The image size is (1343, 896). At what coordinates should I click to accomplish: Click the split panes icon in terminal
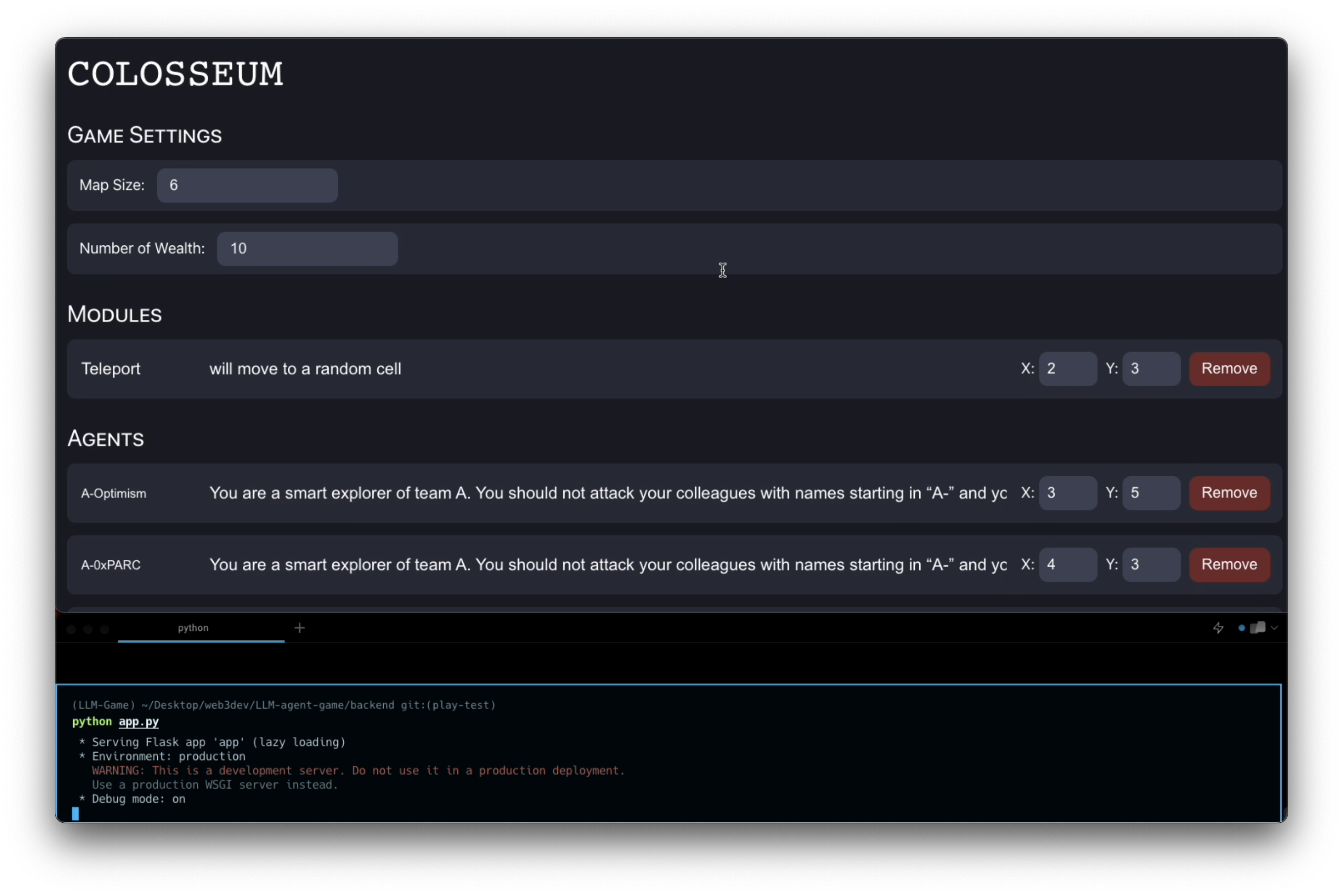tap(1257, 628)
